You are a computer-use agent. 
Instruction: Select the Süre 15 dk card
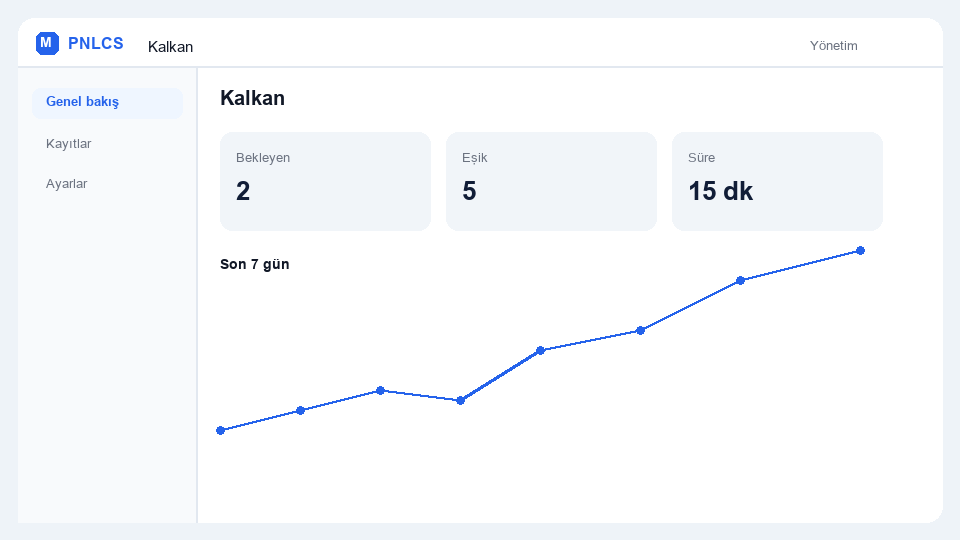click(777, 181)
